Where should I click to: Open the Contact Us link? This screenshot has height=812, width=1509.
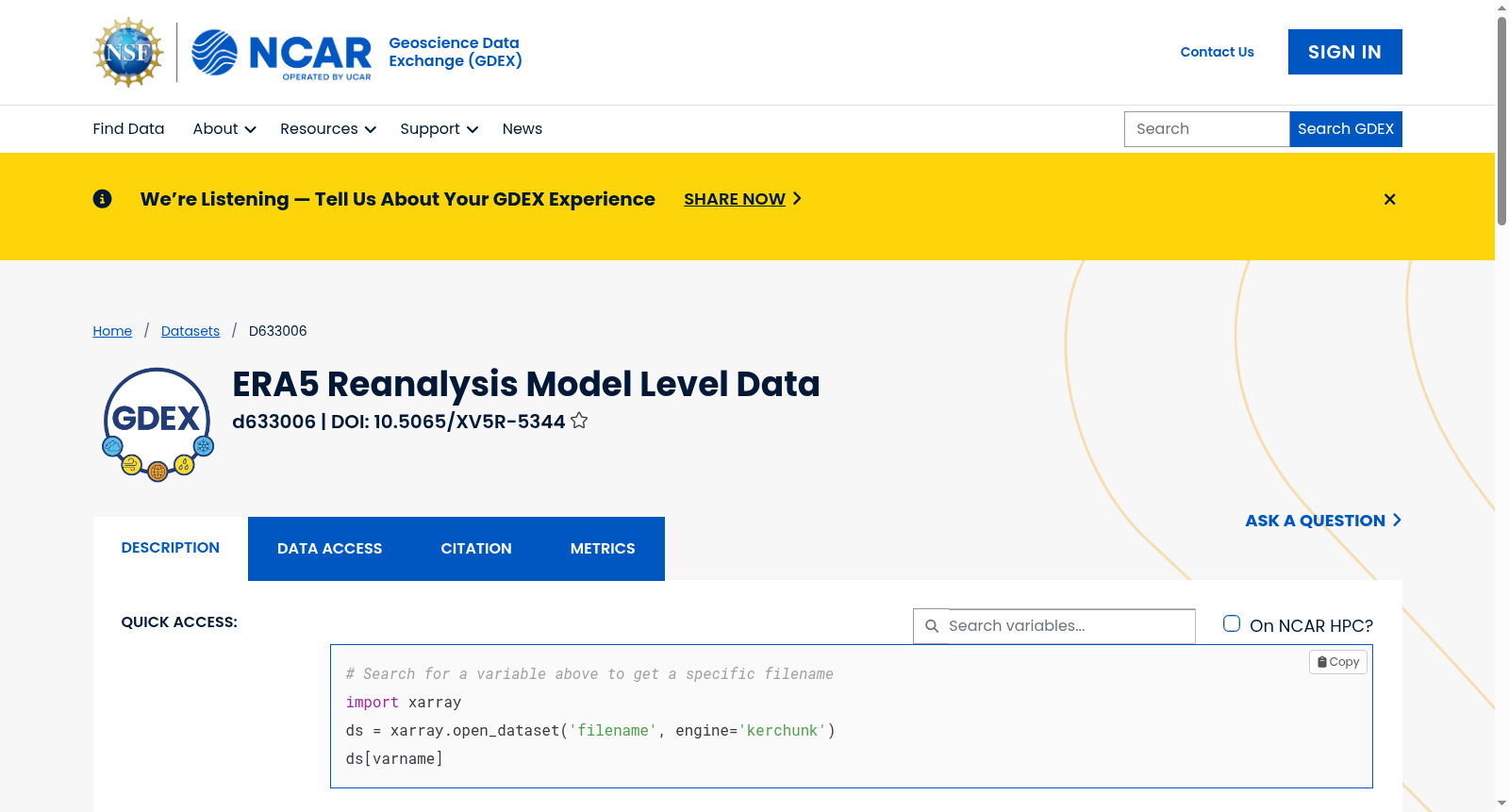tap(1217, 52)
